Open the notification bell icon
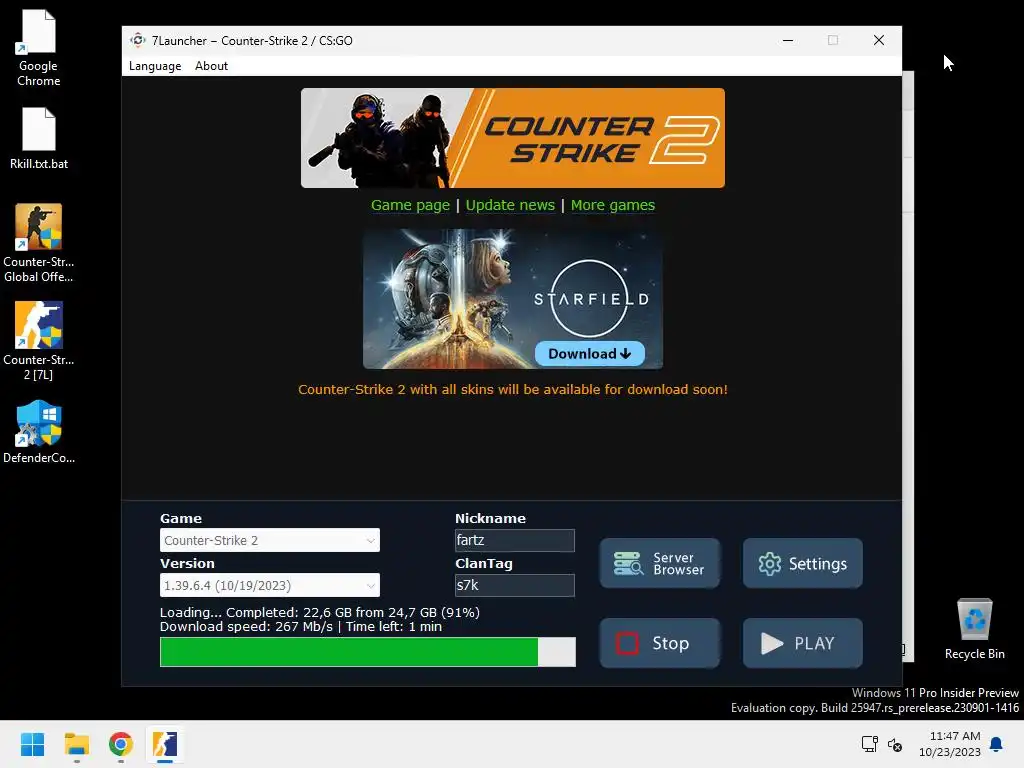 point(996,744)
